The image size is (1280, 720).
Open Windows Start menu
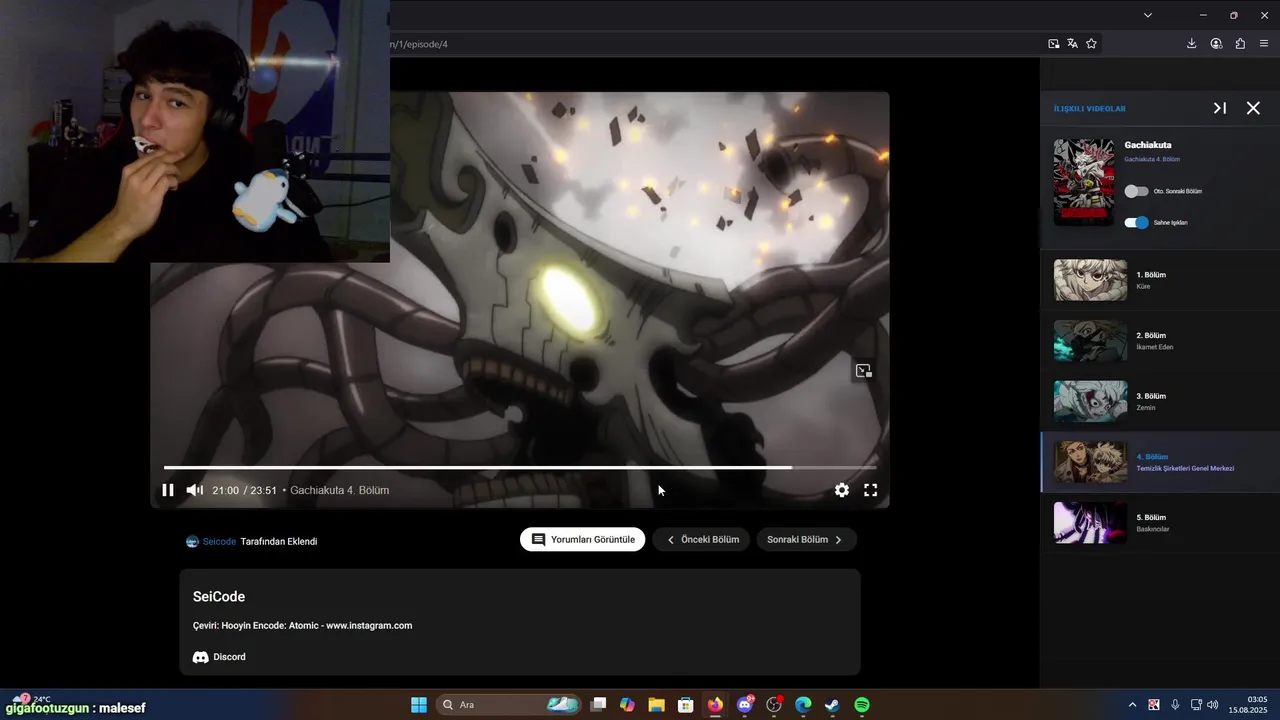click(419, 705)
